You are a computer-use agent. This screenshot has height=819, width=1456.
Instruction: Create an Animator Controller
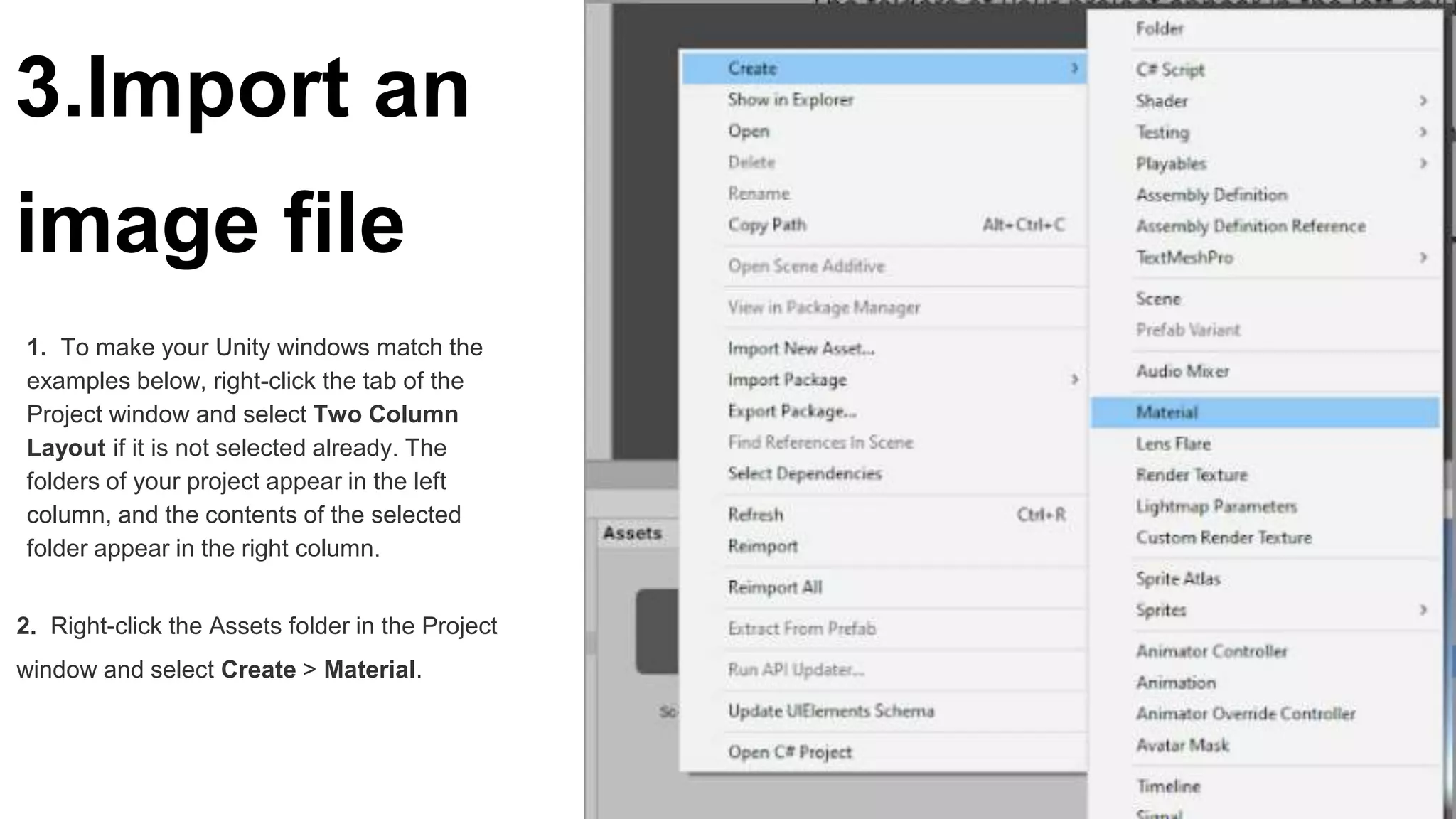coord(1265,651)
